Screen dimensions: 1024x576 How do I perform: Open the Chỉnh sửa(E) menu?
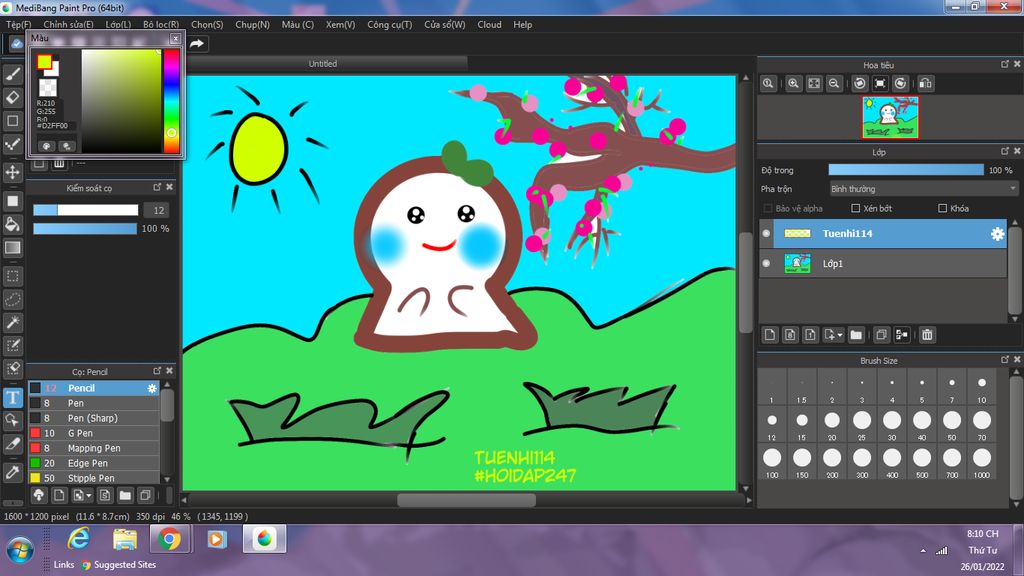click(68, 25)
